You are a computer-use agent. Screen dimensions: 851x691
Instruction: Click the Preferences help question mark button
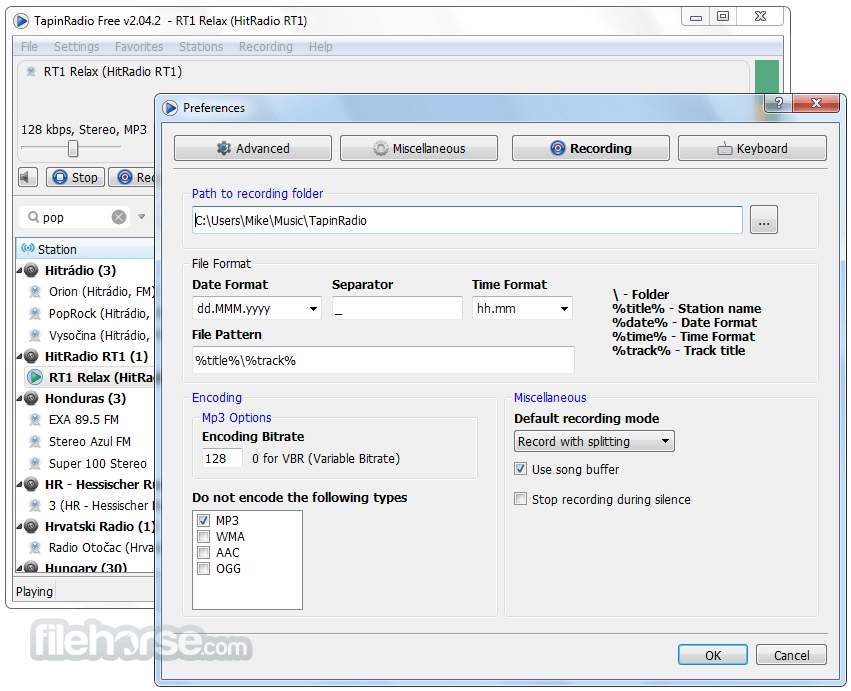[x=778, y=103]
